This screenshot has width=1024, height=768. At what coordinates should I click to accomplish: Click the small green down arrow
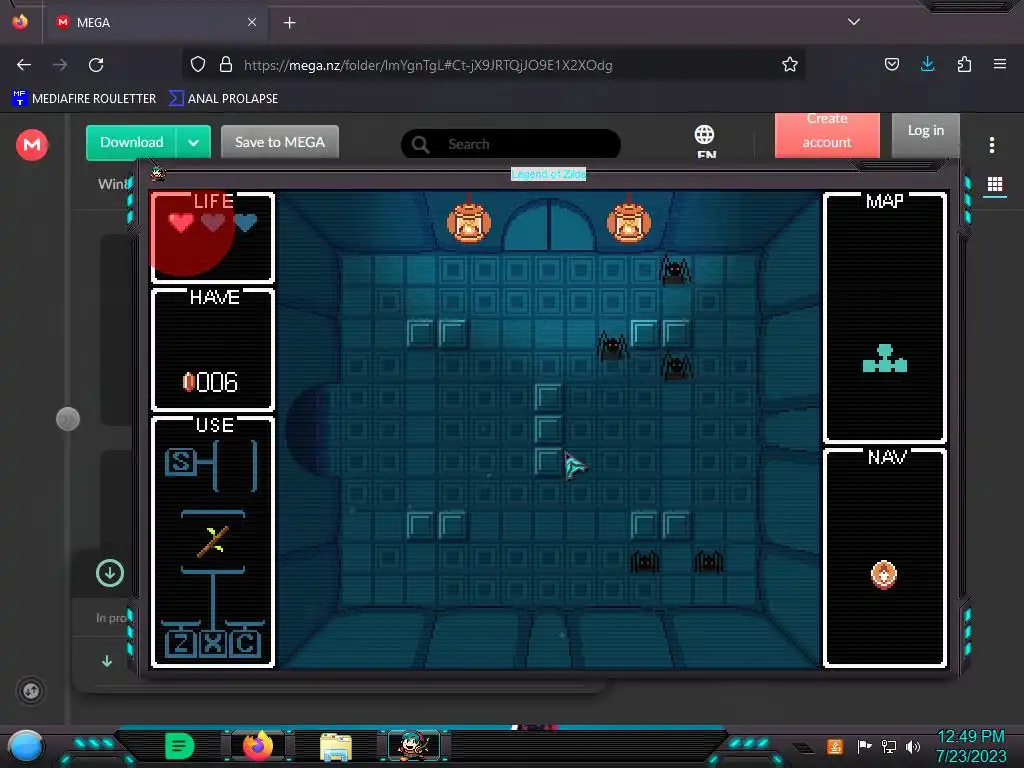[107, 661]
